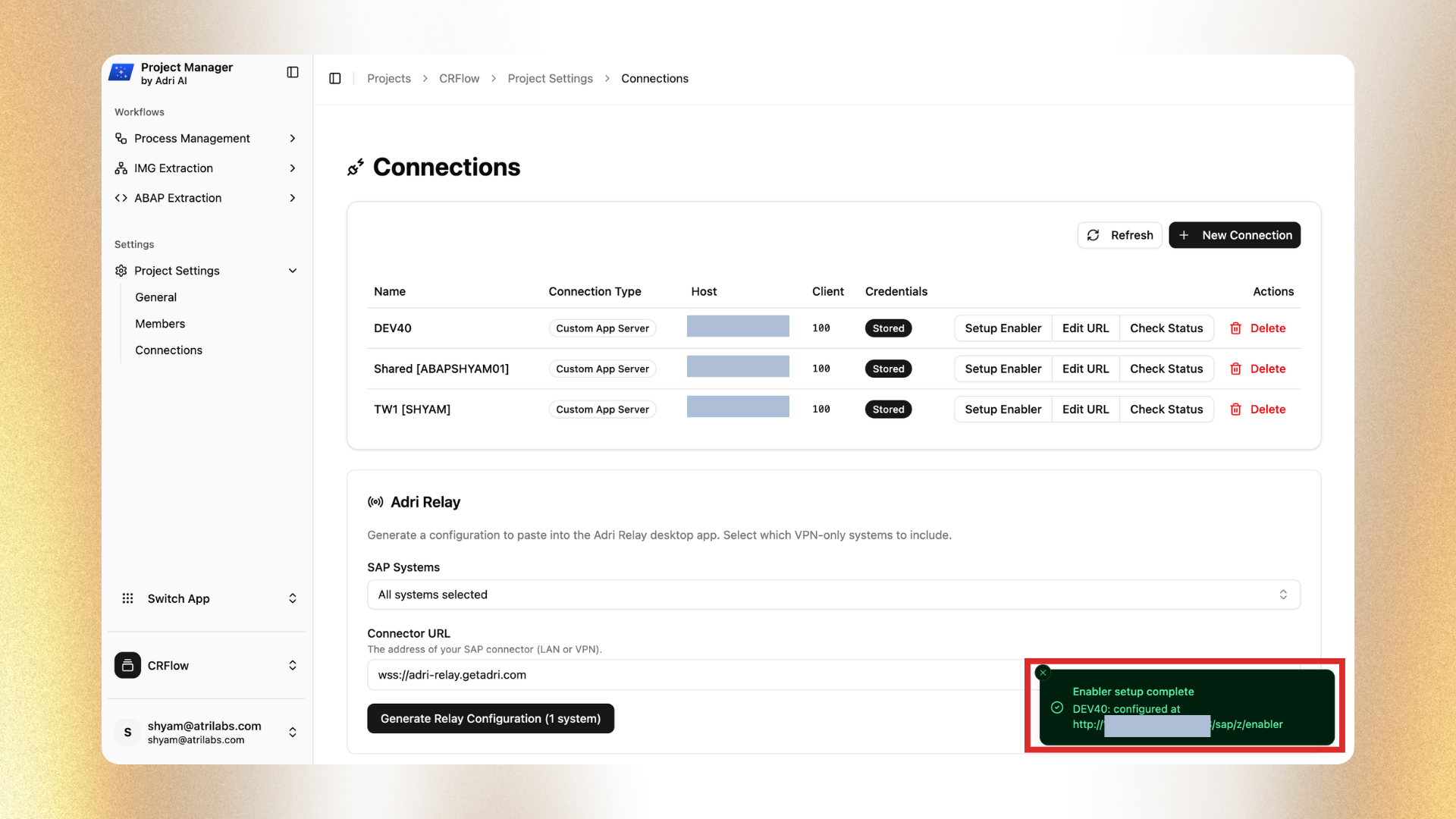Click the trash Delete icon for DEV40
The image size is (1456, 819).
click(1235, 328)
